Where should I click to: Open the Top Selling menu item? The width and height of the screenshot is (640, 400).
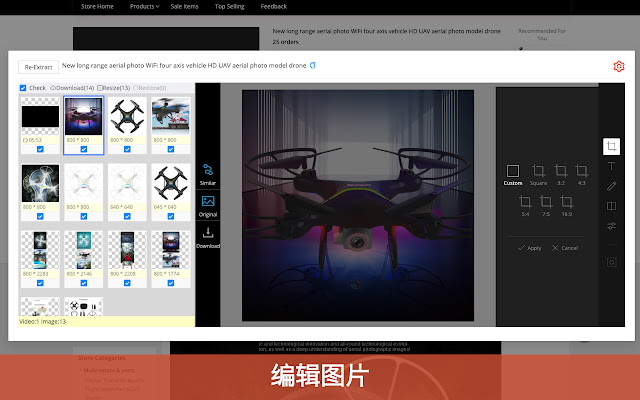[230, 6]
